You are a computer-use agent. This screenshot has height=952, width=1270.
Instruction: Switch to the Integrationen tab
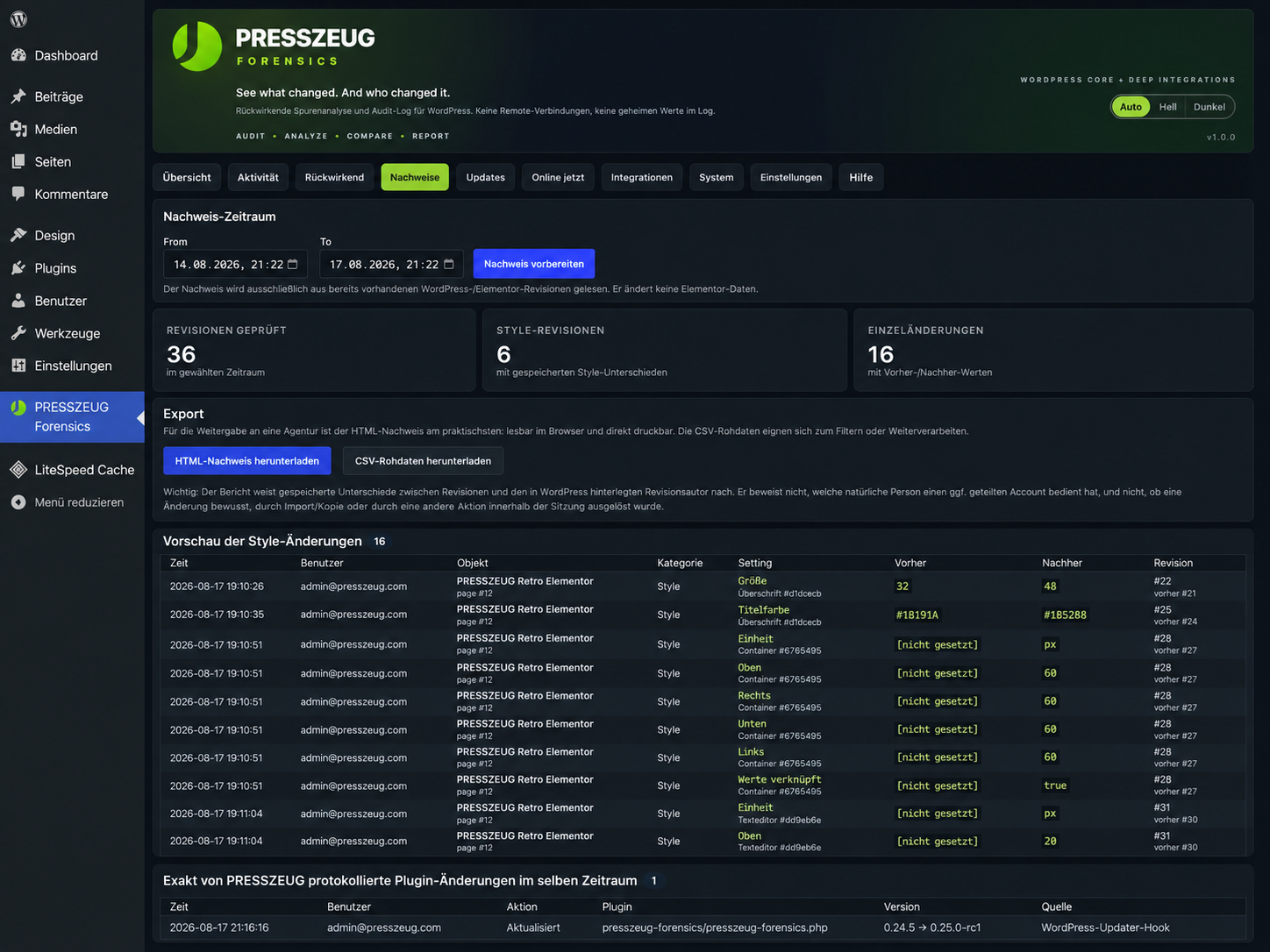tap(641, 177)
